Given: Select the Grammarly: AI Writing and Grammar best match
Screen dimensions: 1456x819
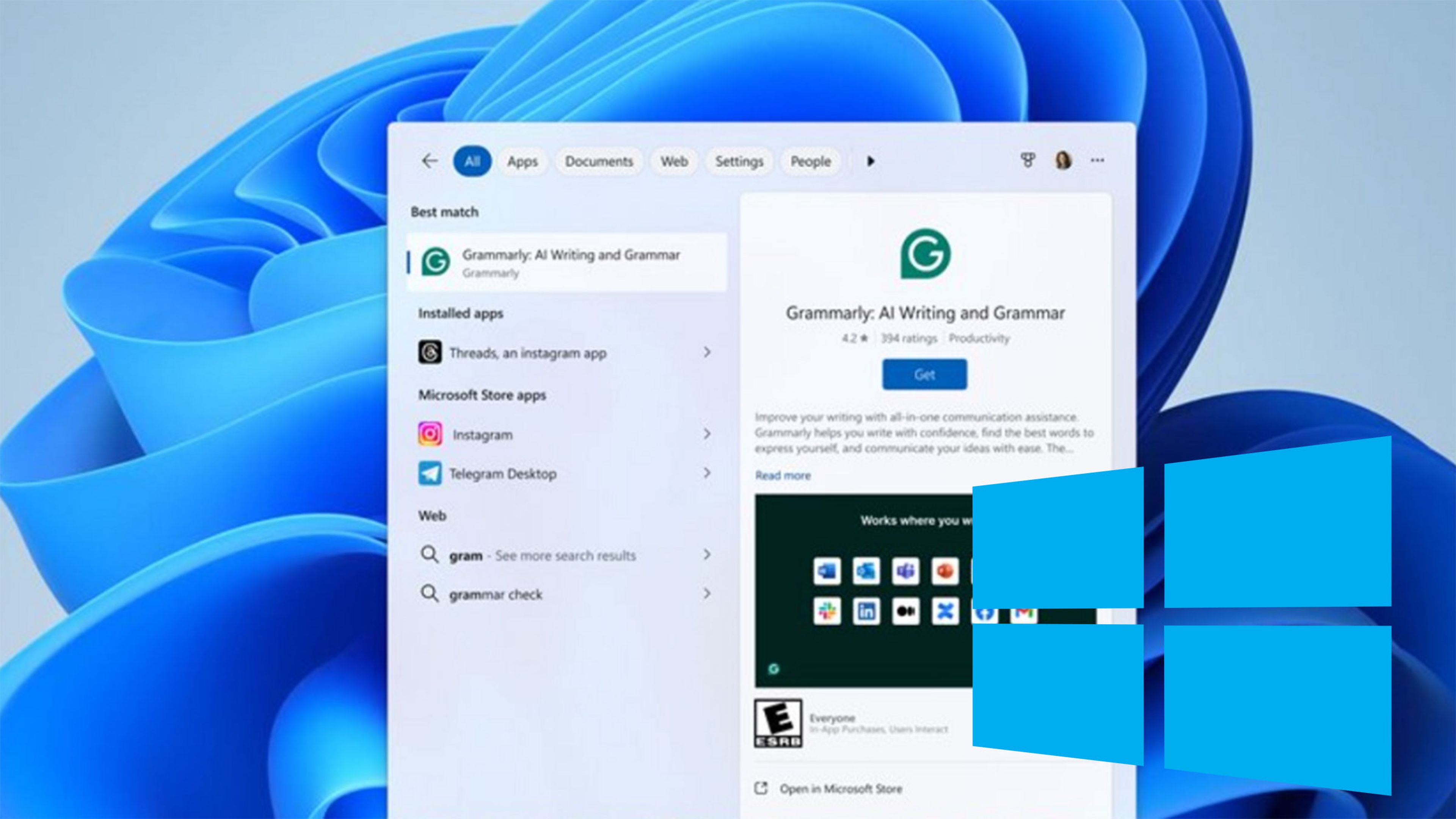Looking at the screenshot, I should (567, 262).
